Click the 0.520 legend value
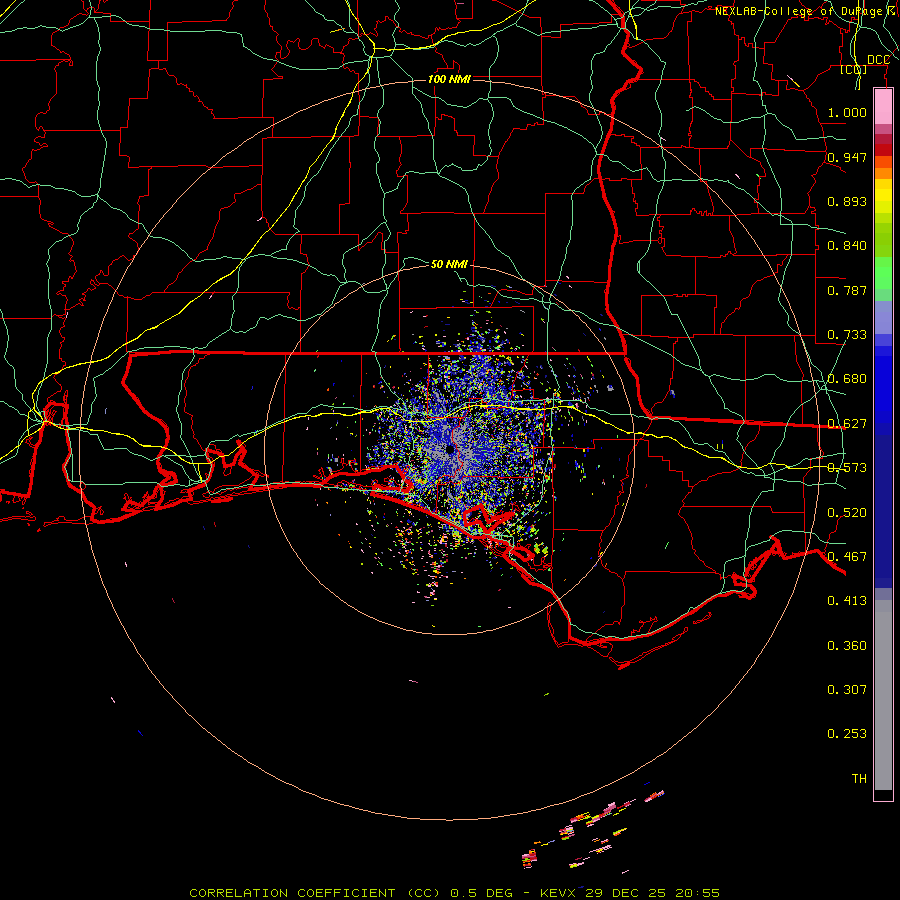900x900 pixels. pos(847,513)
